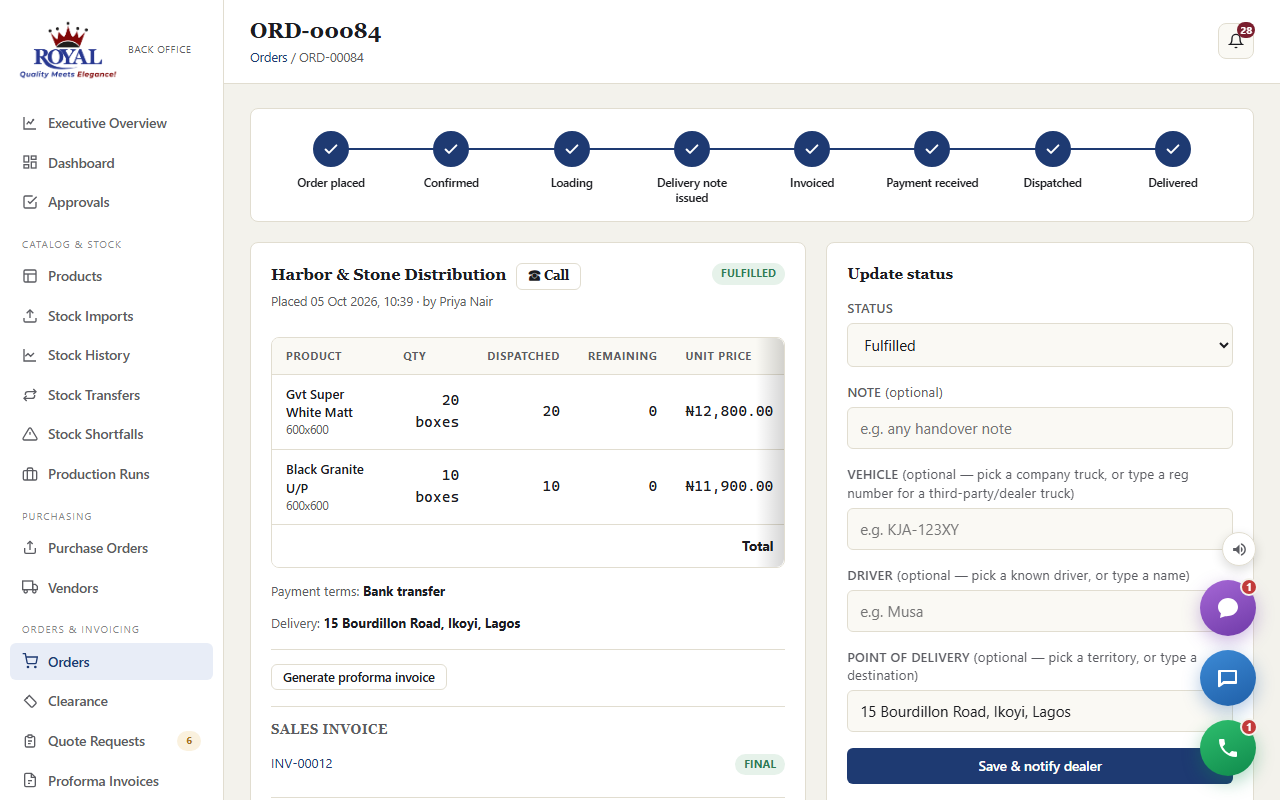Click the Executive Overview chart icon

30,123
